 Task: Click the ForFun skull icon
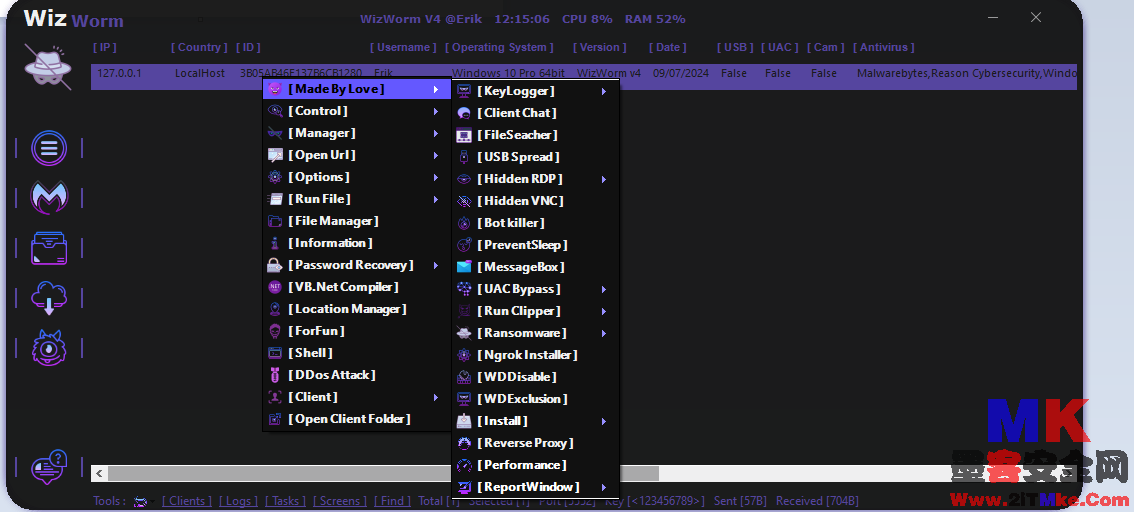[275, 331]
